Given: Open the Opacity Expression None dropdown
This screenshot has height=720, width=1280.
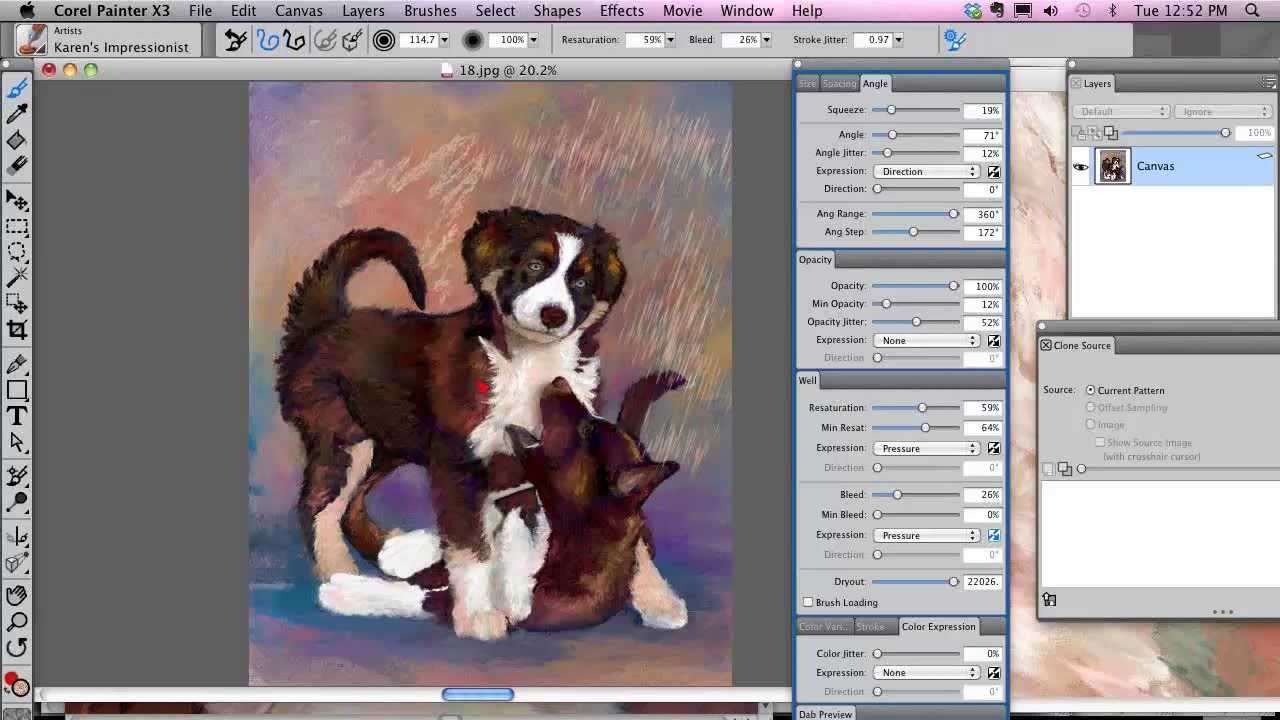Looking at the screenshot, I should 926,341.
